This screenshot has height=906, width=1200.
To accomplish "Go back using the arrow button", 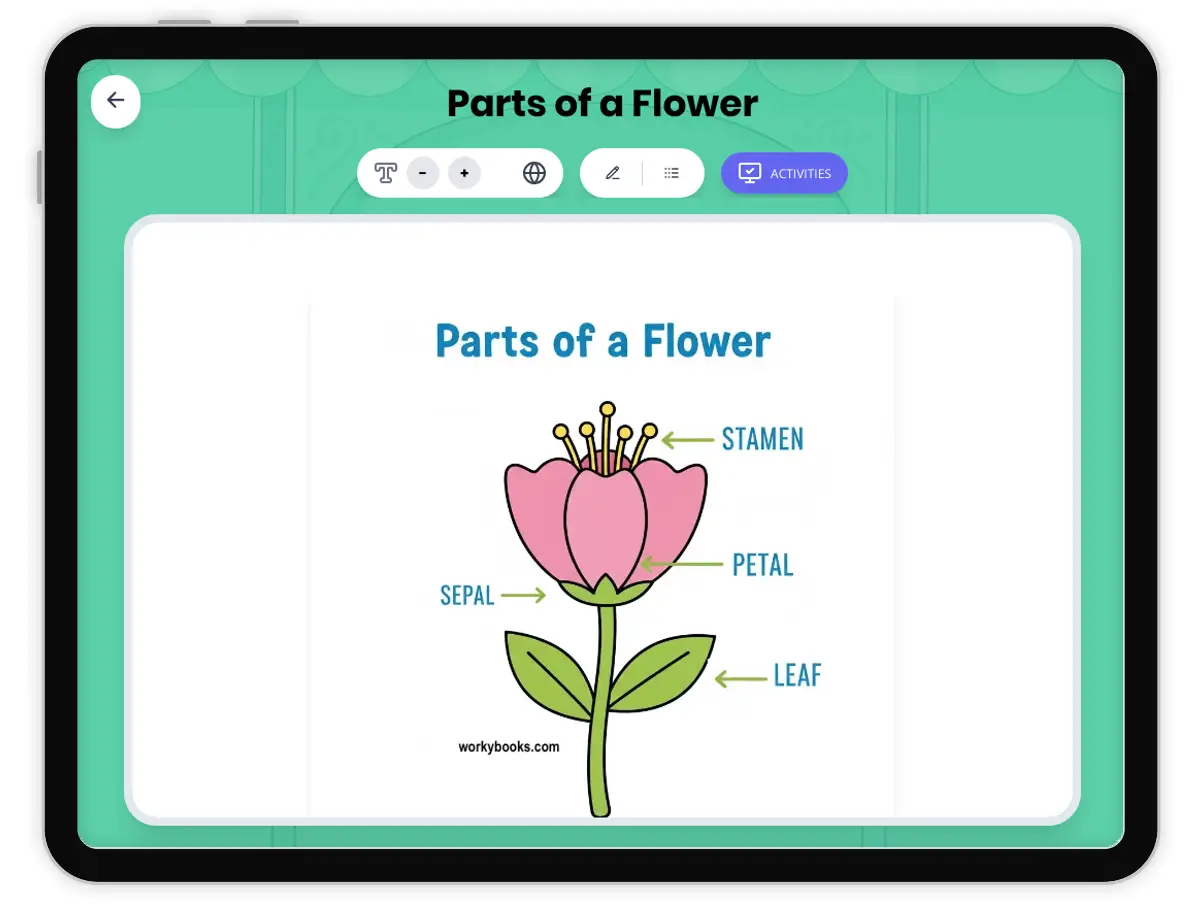I will (116, 101).
